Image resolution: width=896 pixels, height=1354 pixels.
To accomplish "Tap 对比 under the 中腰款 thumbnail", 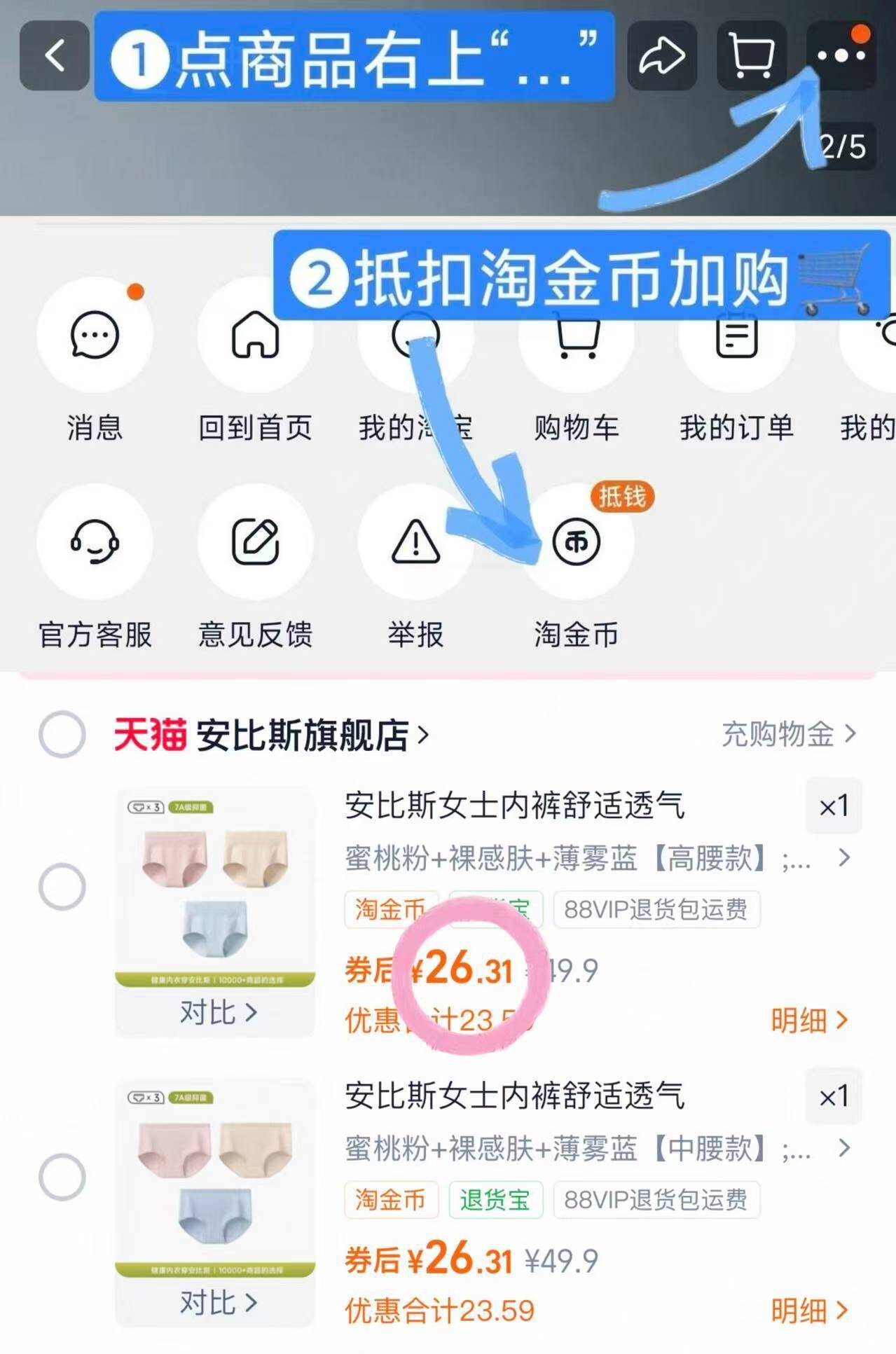I will pos(218,1303).
